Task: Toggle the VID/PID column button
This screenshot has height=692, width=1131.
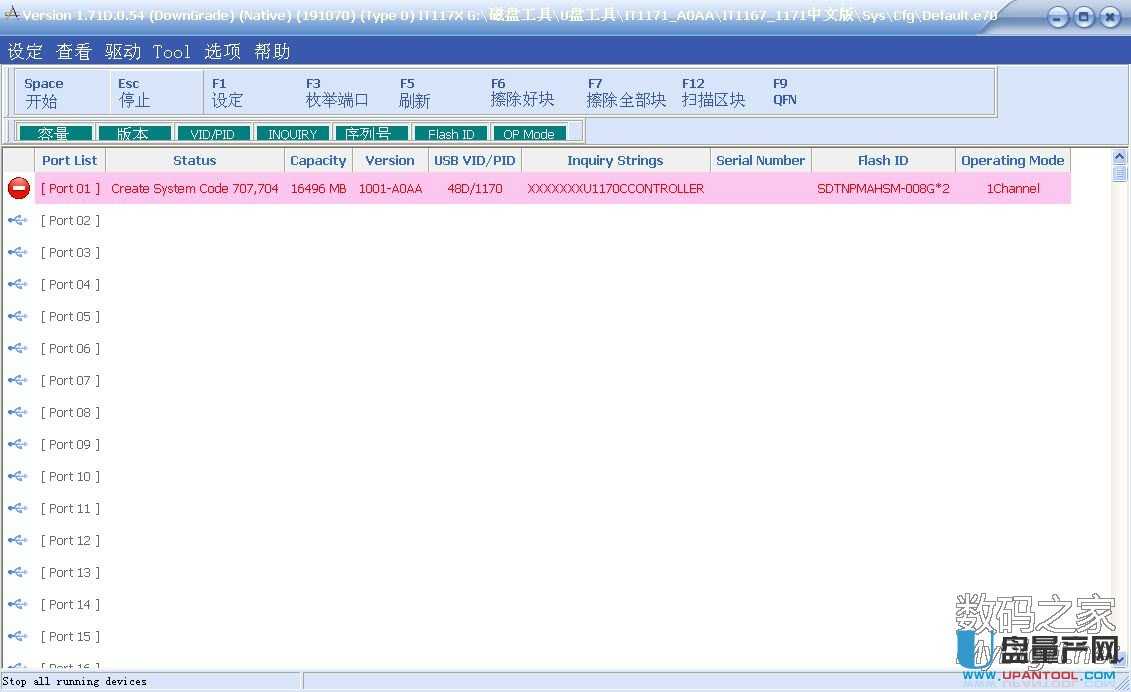Action: [x=212, y=133]
